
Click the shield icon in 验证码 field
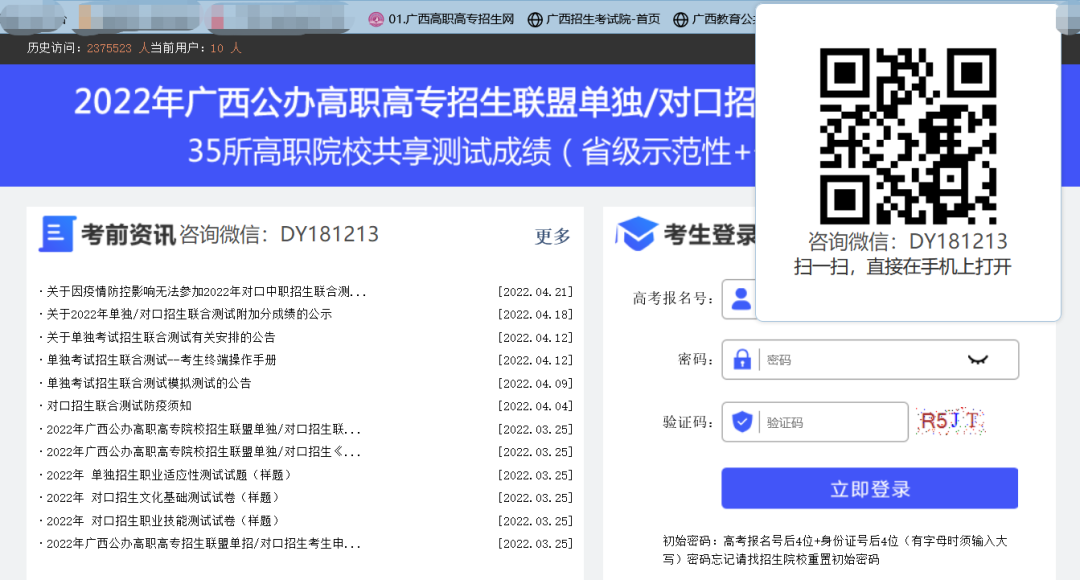point(741,422)
